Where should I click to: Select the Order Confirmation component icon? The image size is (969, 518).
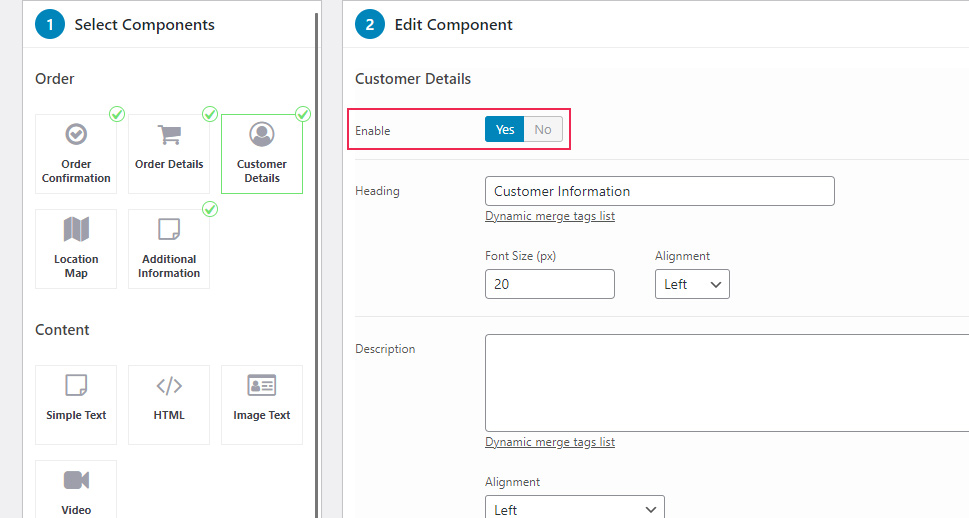[x=76, y=134]
